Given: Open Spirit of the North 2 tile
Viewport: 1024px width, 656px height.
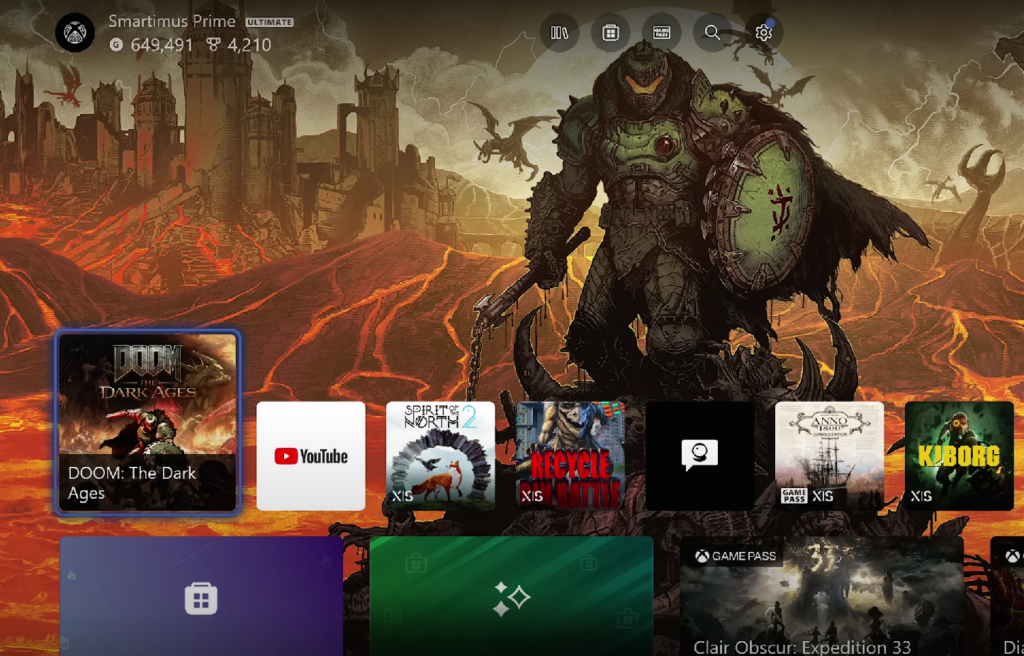Looking at the screenshot, I should tap(440, 456).
